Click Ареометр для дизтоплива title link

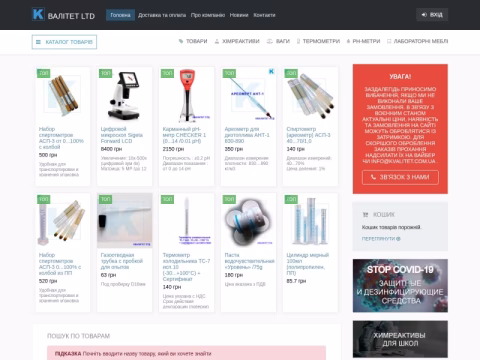[247, 135]
